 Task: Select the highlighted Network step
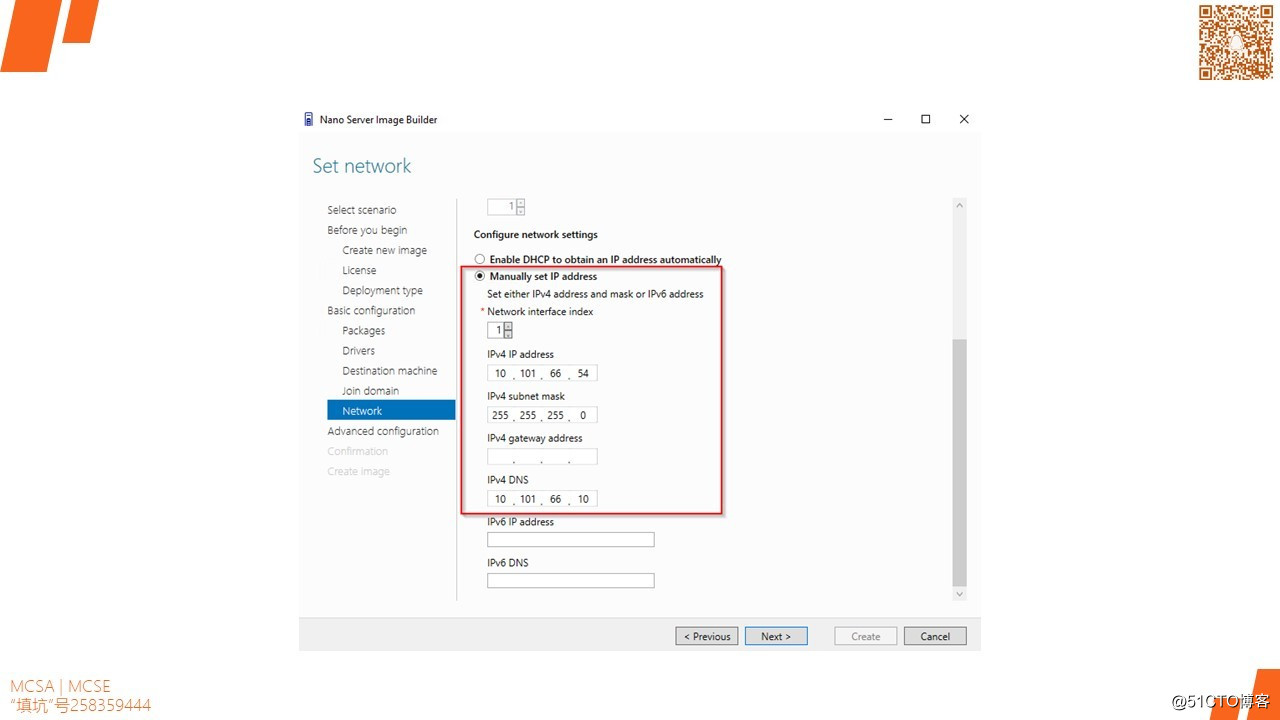(x=391, y=411)
